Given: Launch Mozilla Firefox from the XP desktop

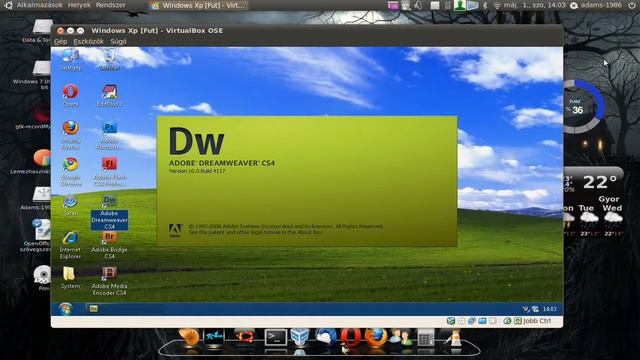Looking at the screenshot, I should coord(71,135).
